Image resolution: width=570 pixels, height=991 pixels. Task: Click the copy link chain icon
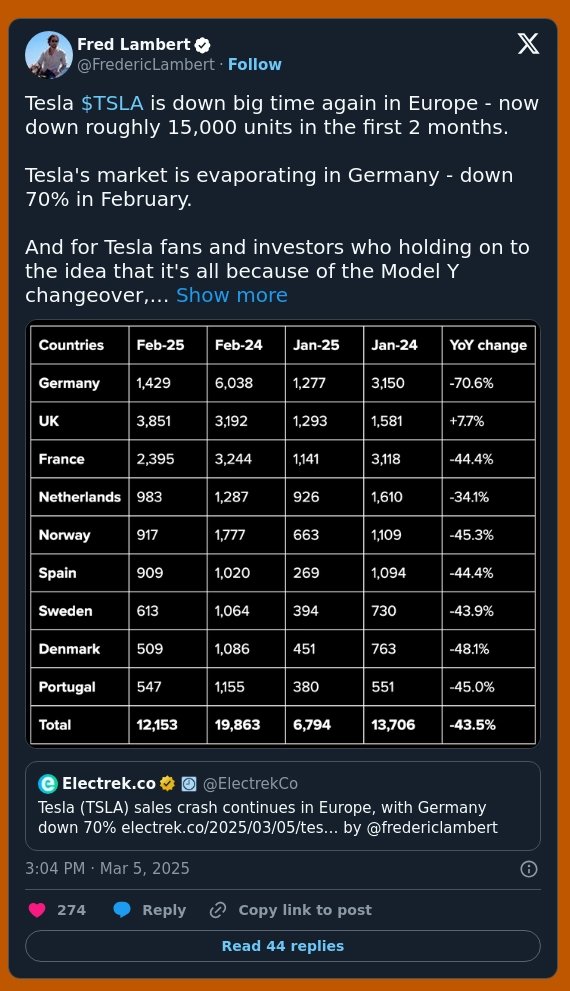[x=217, y=910]
